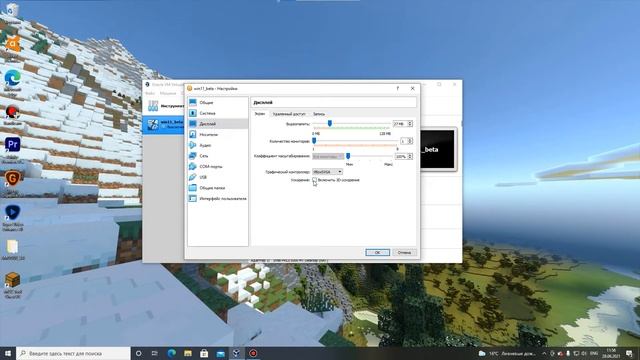Switch to the Экран (Screen) tab
This screenshot has height=360, width=640.
260,114
